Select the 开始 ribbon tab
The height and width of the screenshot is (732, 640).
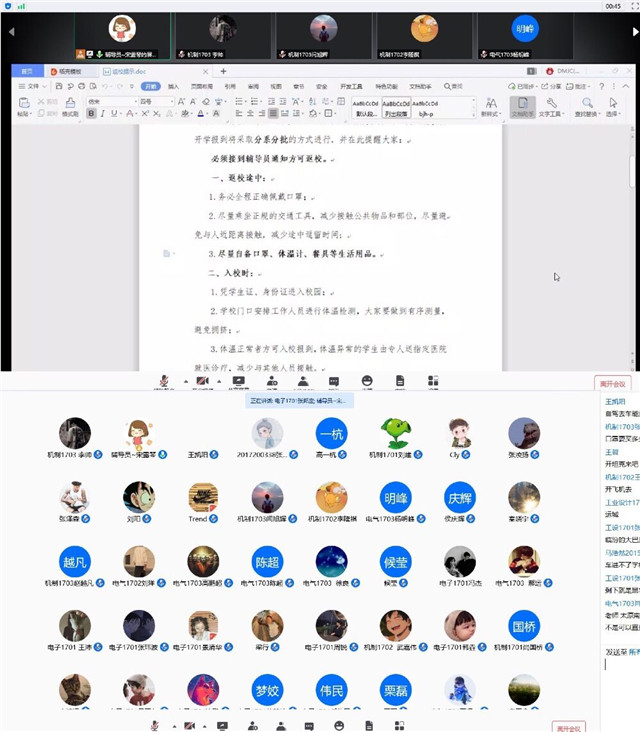(x=150, y=86)
